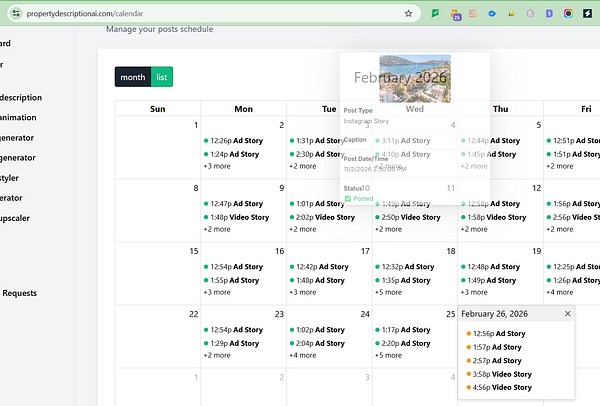600x406 pixels.
Task: Open the gray K browser extension
Action: [x=530, y=13]
